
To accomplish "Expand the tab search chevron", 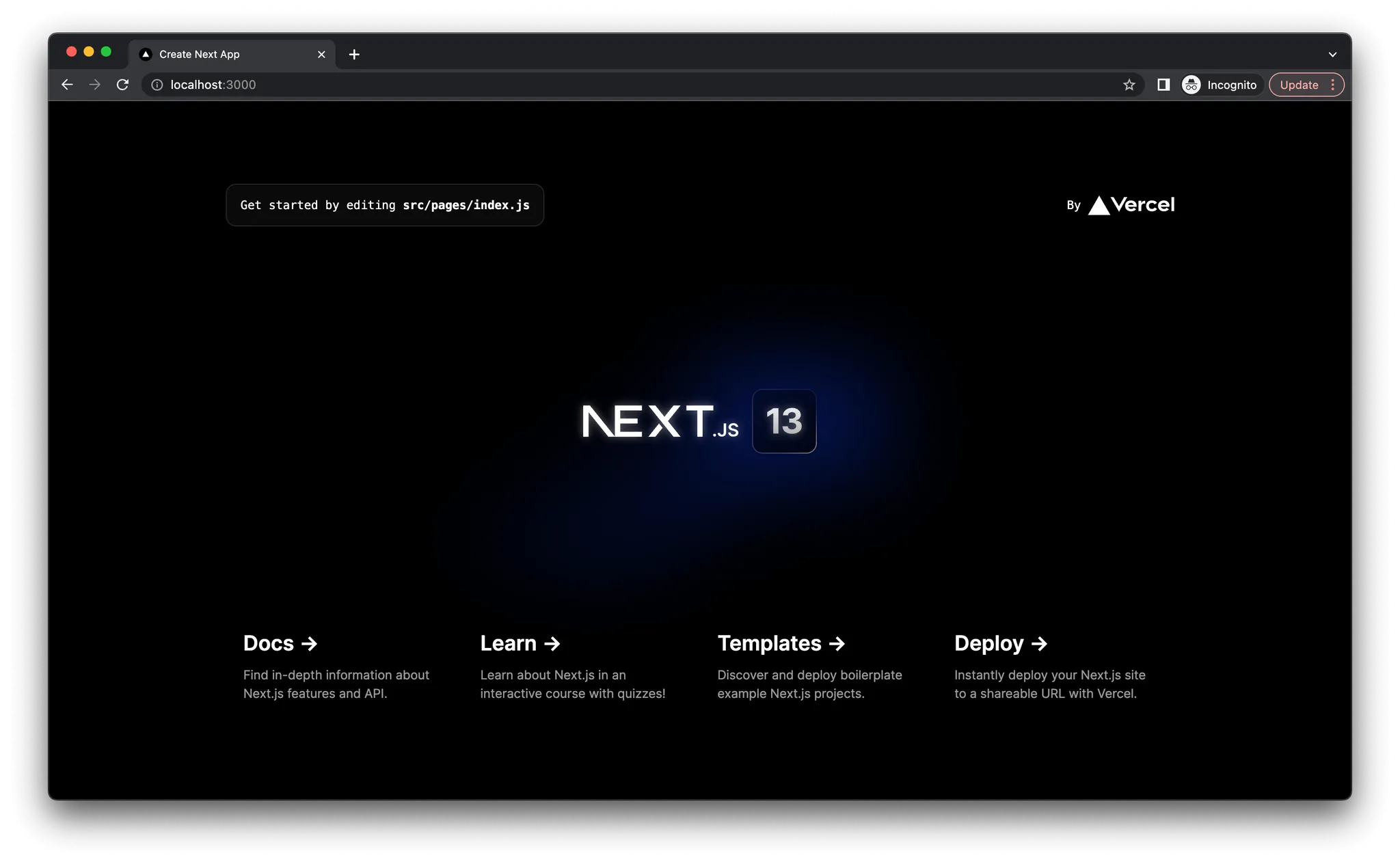I will click(x=1332, y=54).
